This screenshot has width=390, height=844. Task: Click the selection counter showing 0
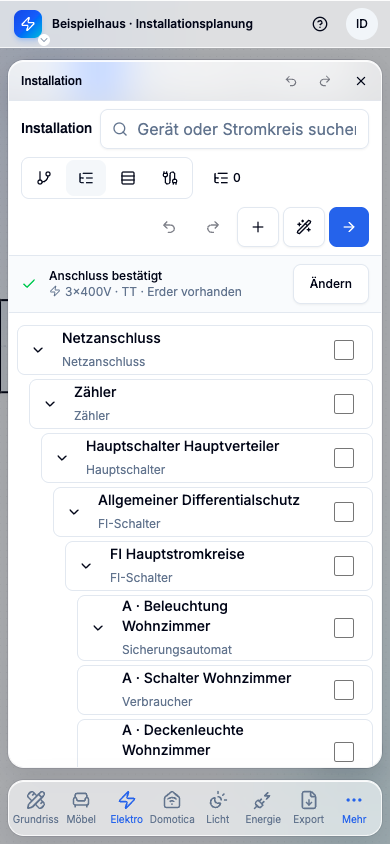click(227, 178)
